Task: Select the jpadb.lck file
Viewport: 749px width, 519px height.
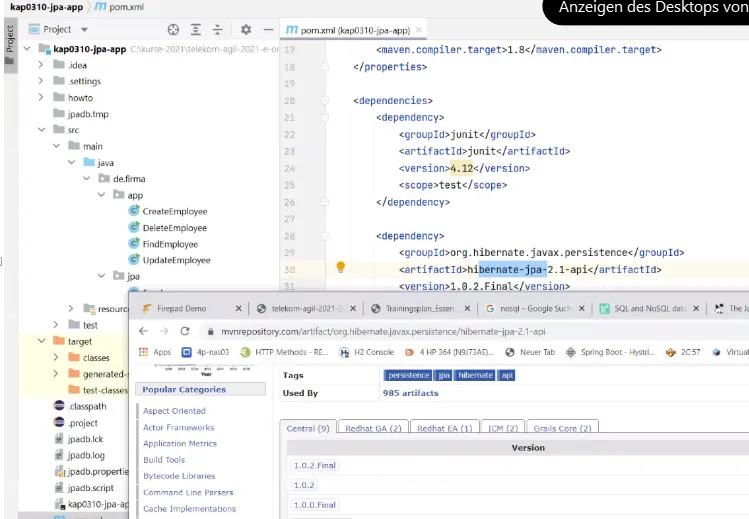Action: point(85,439)
